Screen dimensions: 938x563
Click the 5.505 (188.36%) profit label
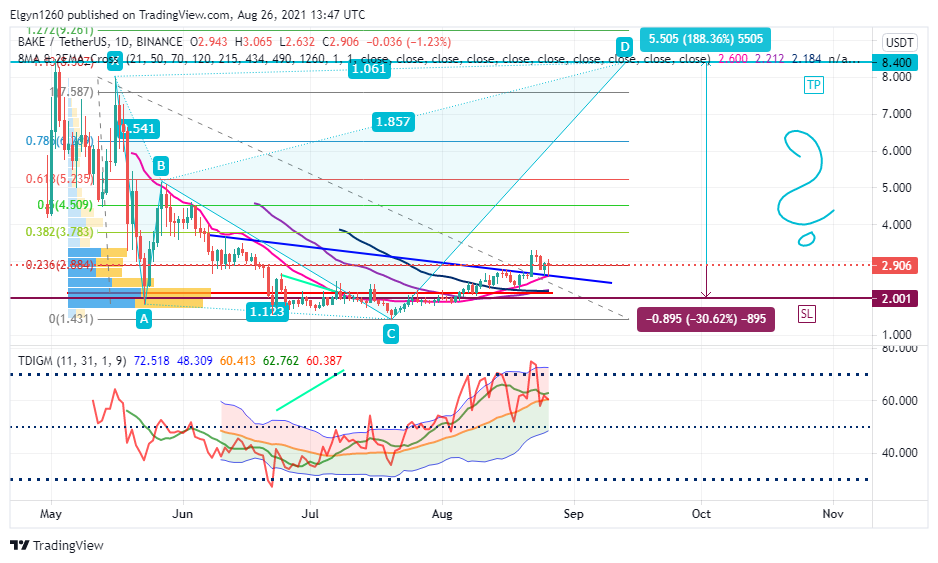(706, 39)
